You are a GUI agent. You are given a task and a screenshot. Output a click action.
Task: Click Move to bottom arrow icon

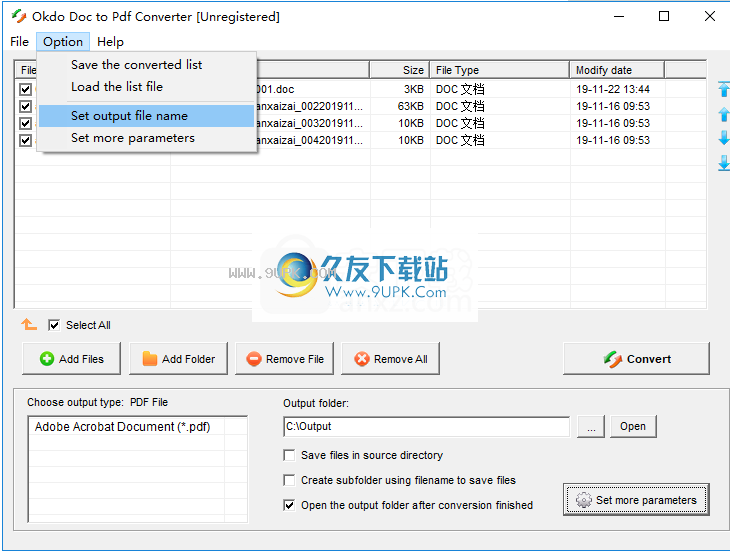(x=724, y=163)
